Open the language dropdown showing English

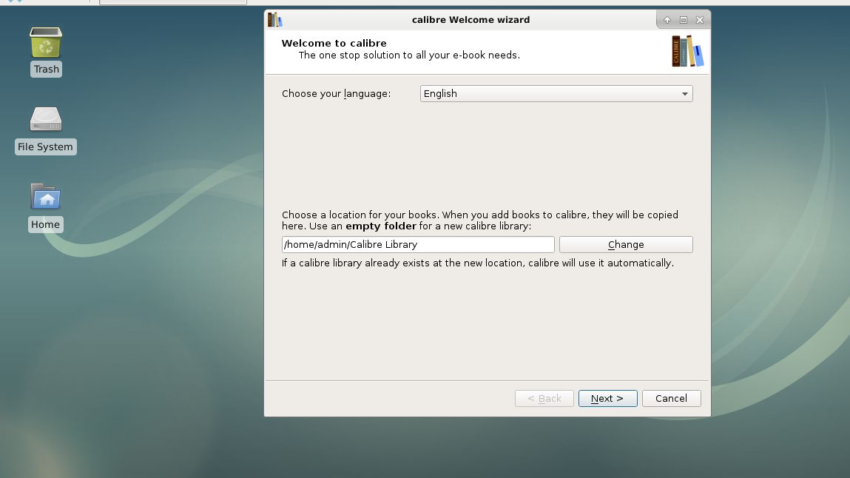click(556, 94)
